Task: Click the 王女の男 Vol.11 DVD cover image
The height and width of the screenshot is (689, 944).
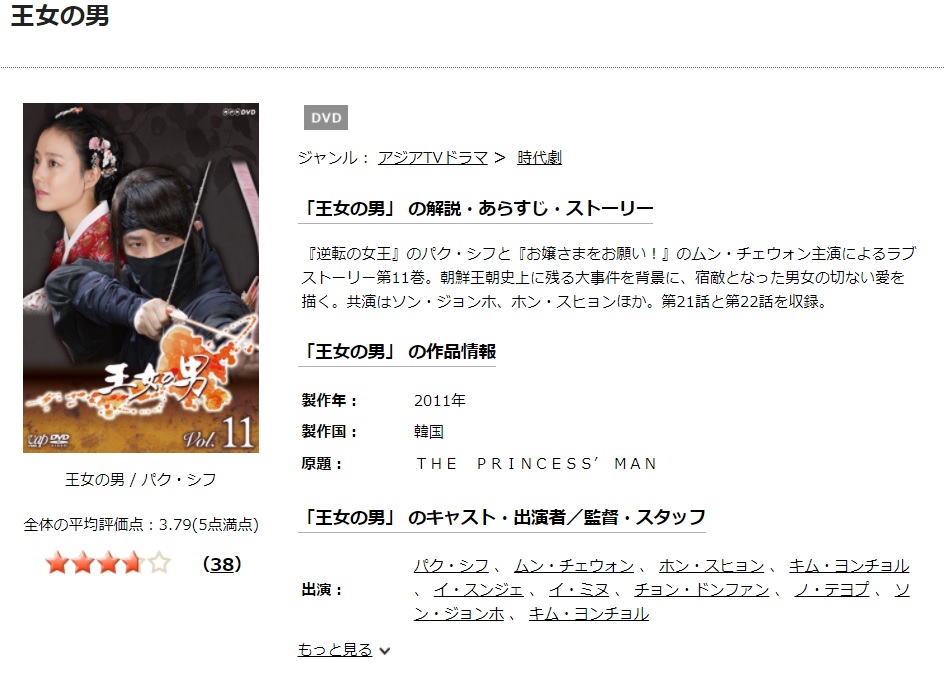Action: pyautogui.click(x=141, y=278)
